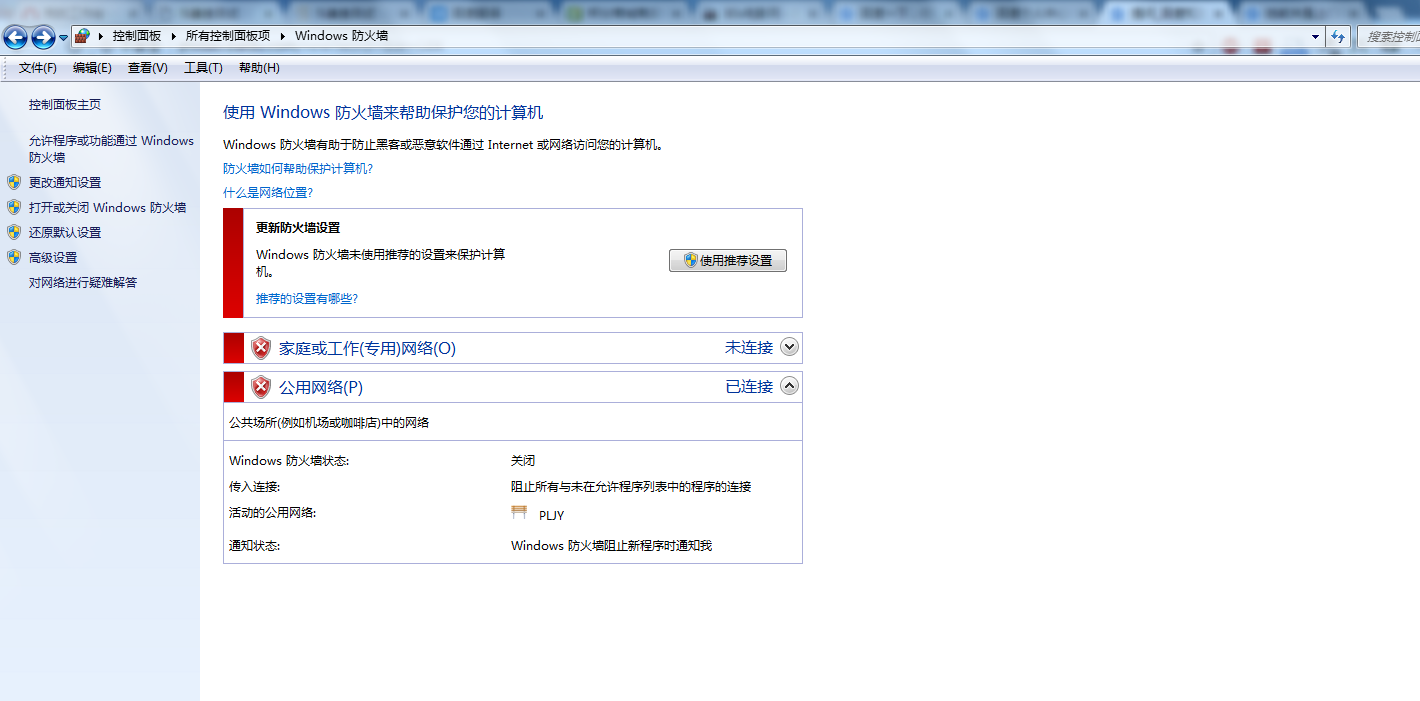This screenshot has width=1420, height=701.
Task: Open 什么是网络位置? help link
Action: [268, 193]
